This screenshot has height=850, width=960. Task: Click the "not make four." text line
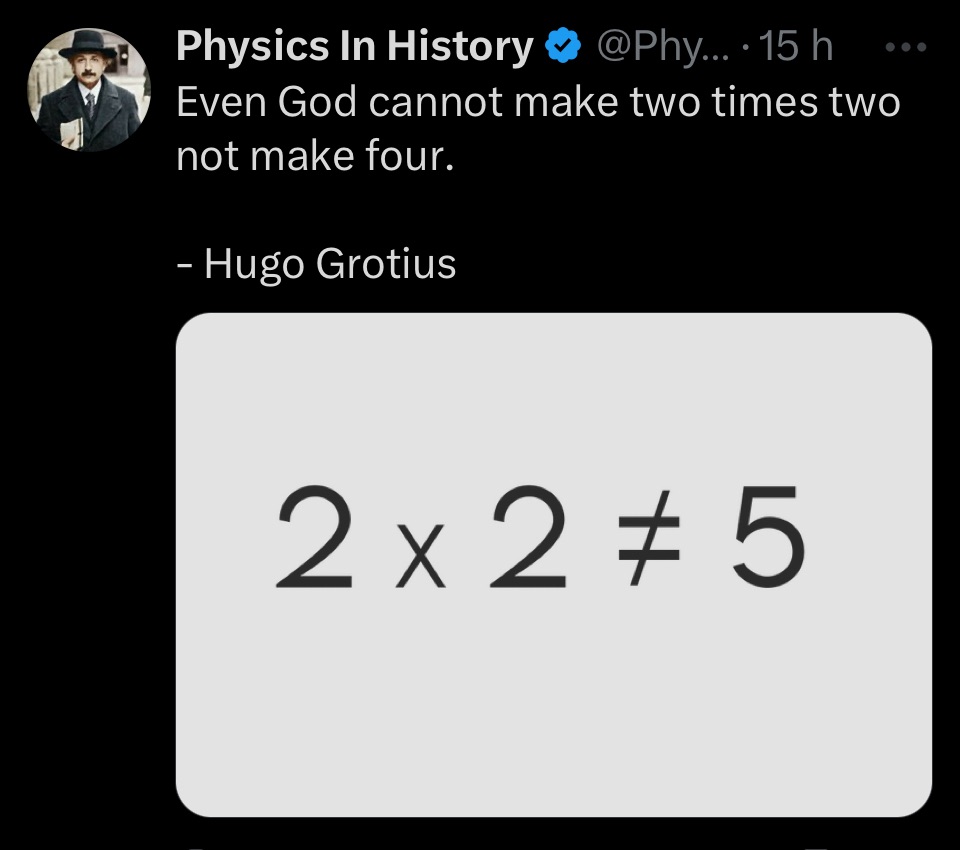coord(315,156)
